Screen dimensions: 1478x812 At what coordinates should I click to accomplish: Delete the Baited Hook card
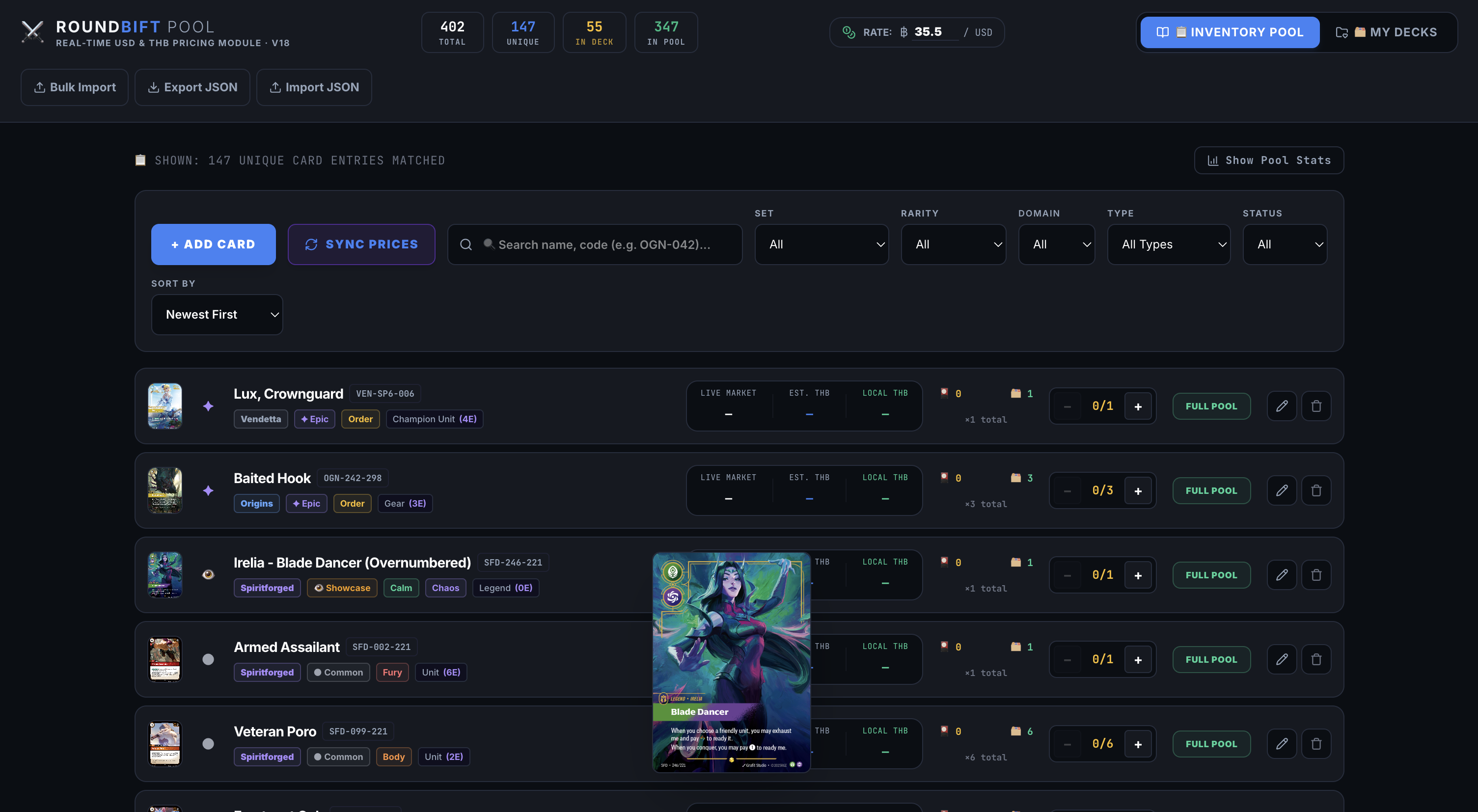click(1316, 490)
